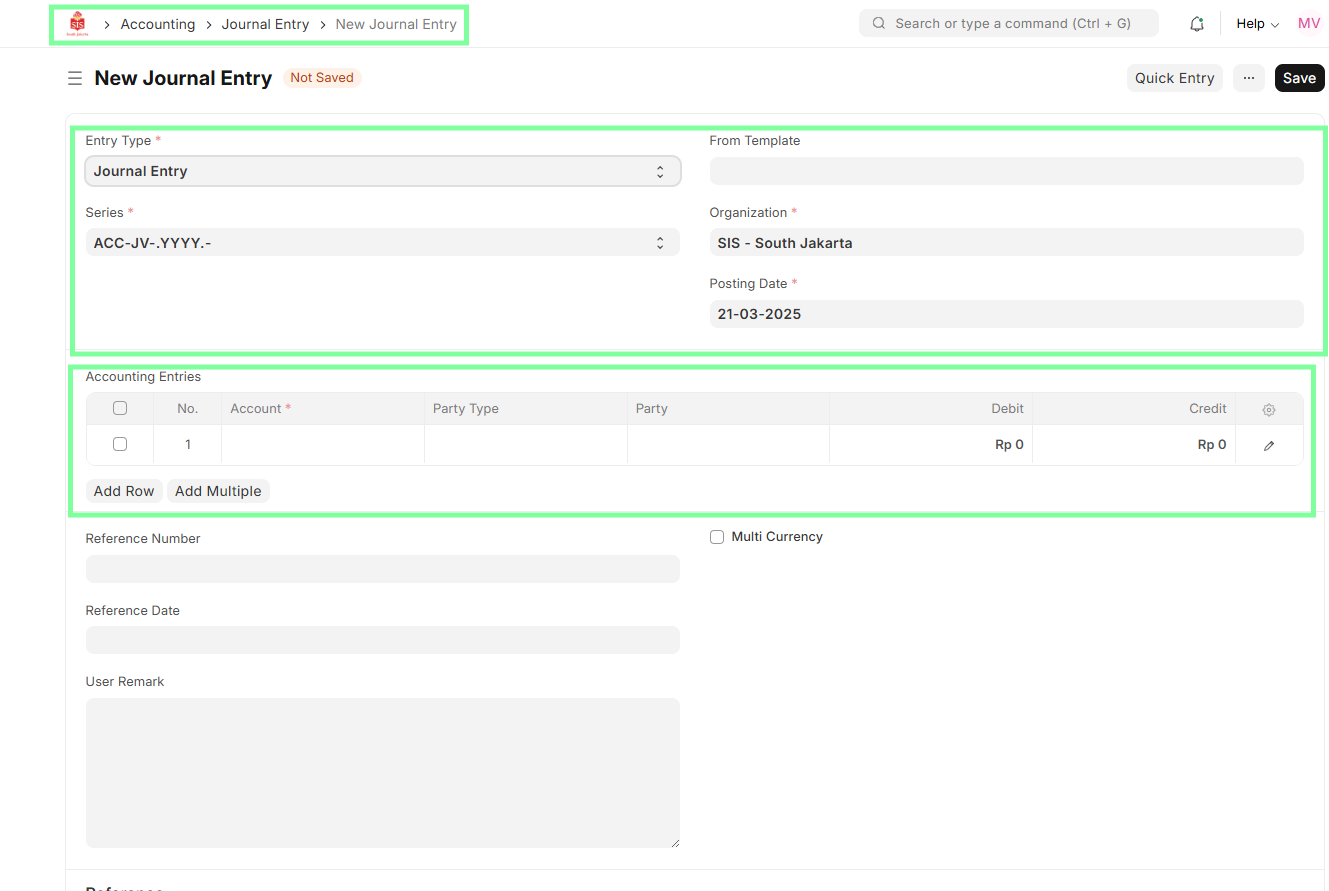Toggle the sidebar hamburger menu
Viewport: 1329px width, 891px height.
tap(75, 78)
